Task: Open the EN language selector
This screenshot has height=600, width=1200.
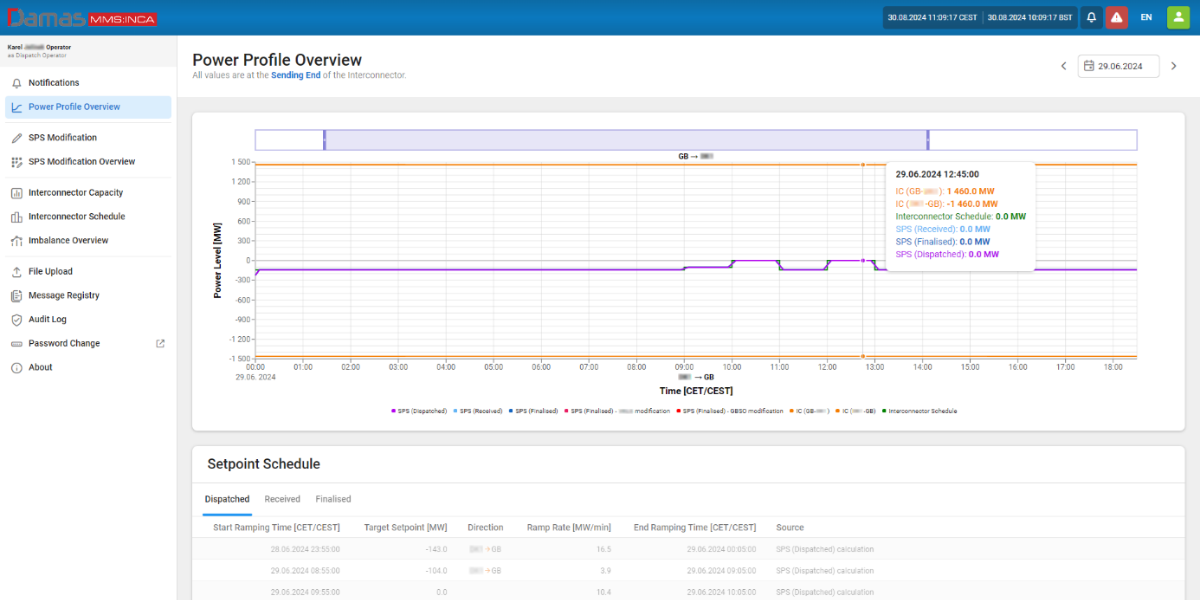Action: (x=1146, y=17)
